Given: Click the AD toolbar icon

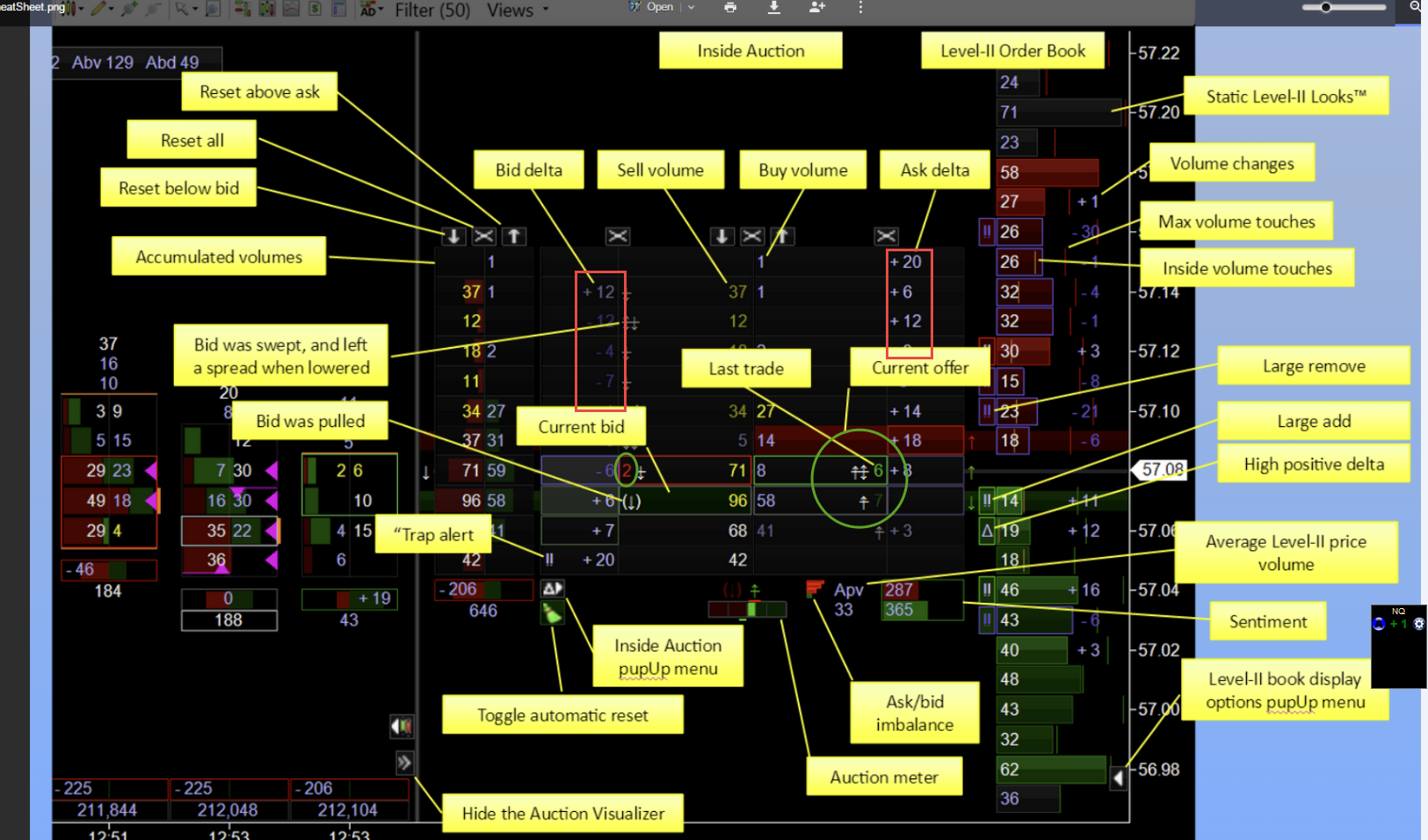Looking at the screenshot, I should [x=368, y=10].
